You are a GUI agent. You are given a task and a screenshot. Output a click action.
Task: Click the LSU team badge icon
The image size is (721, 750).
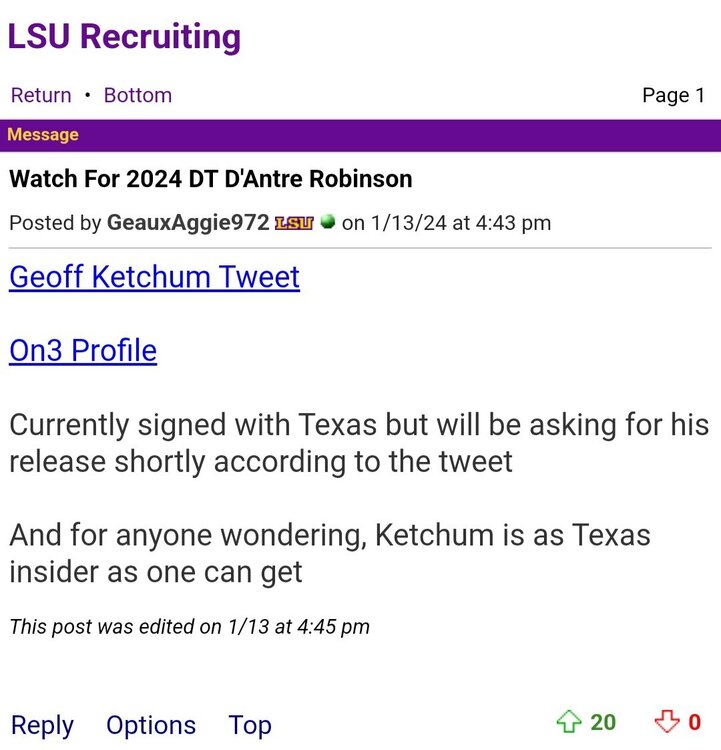294,223
